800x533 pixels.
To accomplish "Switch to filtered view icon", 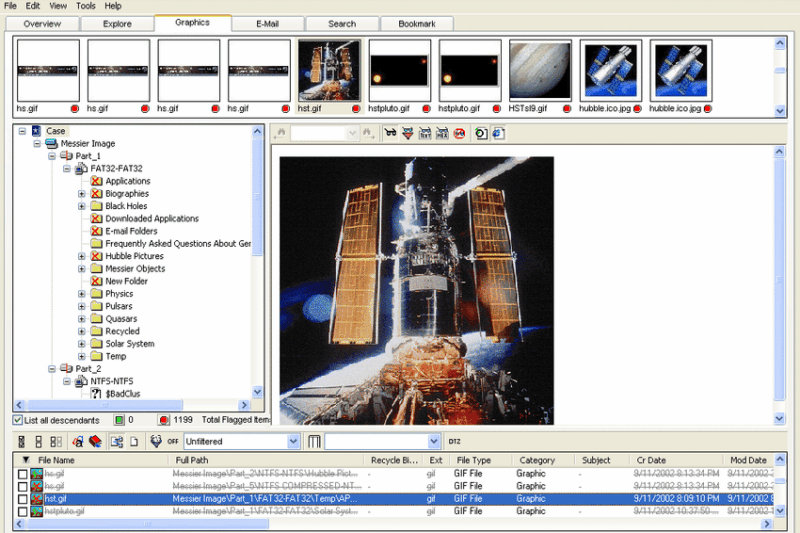I will pos(408,134).
